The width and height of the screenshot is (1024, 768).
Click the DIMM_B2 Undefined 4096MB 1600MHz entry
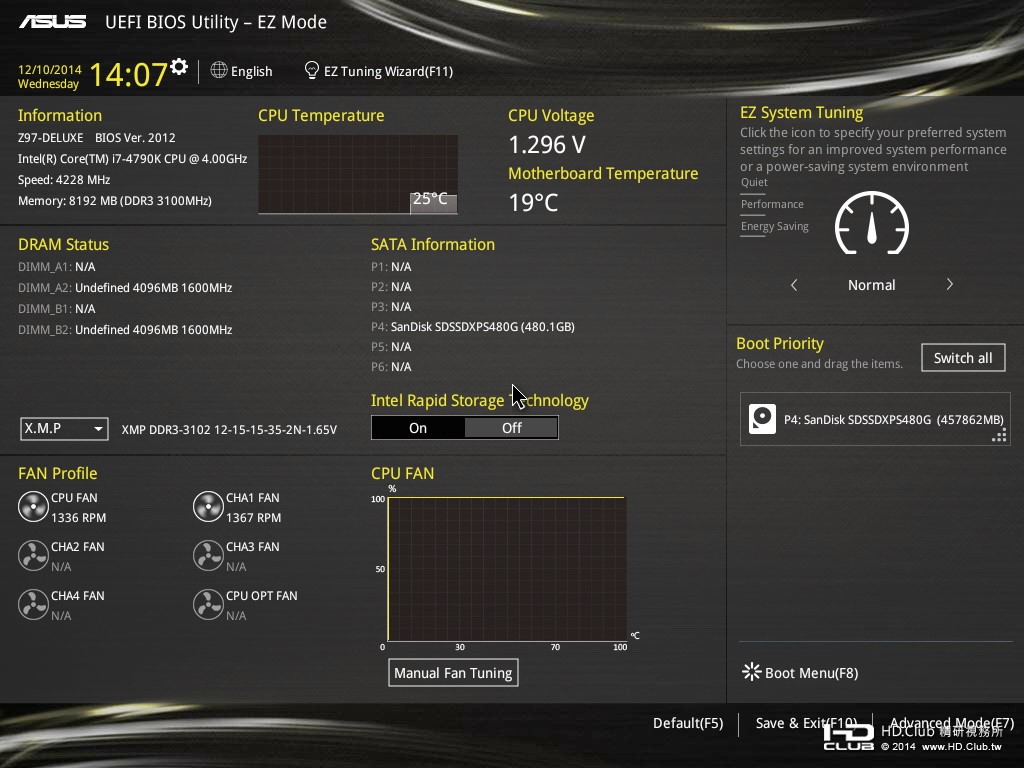point(125,329)
